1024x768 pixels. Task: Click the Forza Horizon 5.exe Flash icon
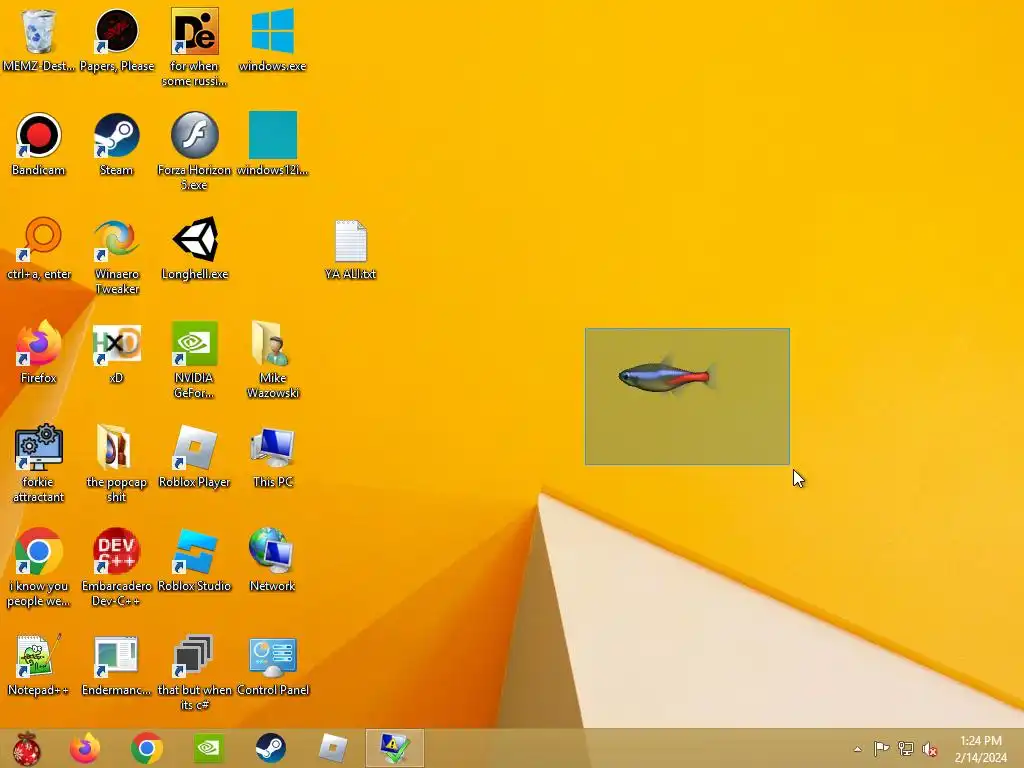click(194, 151)
